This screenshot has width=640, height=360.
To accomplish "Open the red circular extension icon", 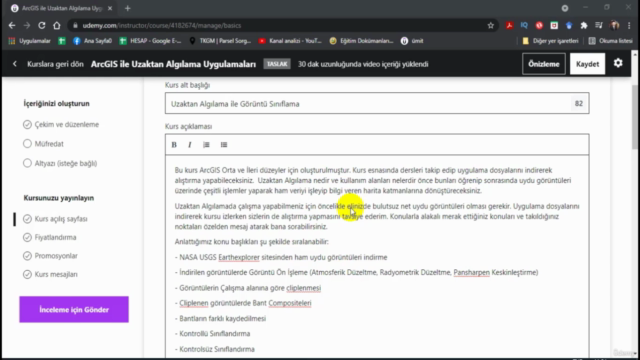I will 539,25.
